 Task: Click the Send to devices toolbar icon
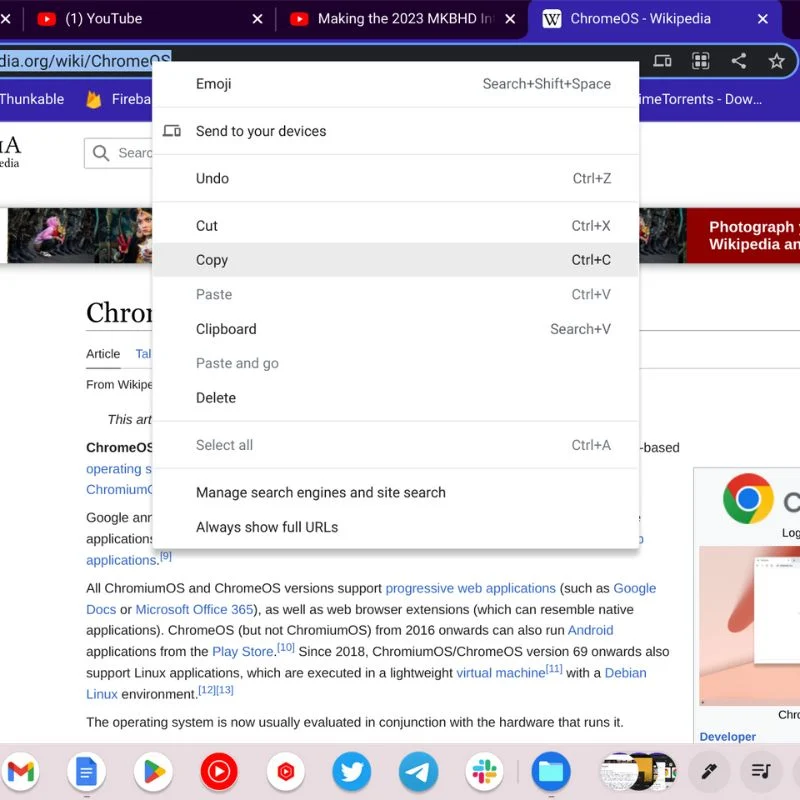pos(662,61)
